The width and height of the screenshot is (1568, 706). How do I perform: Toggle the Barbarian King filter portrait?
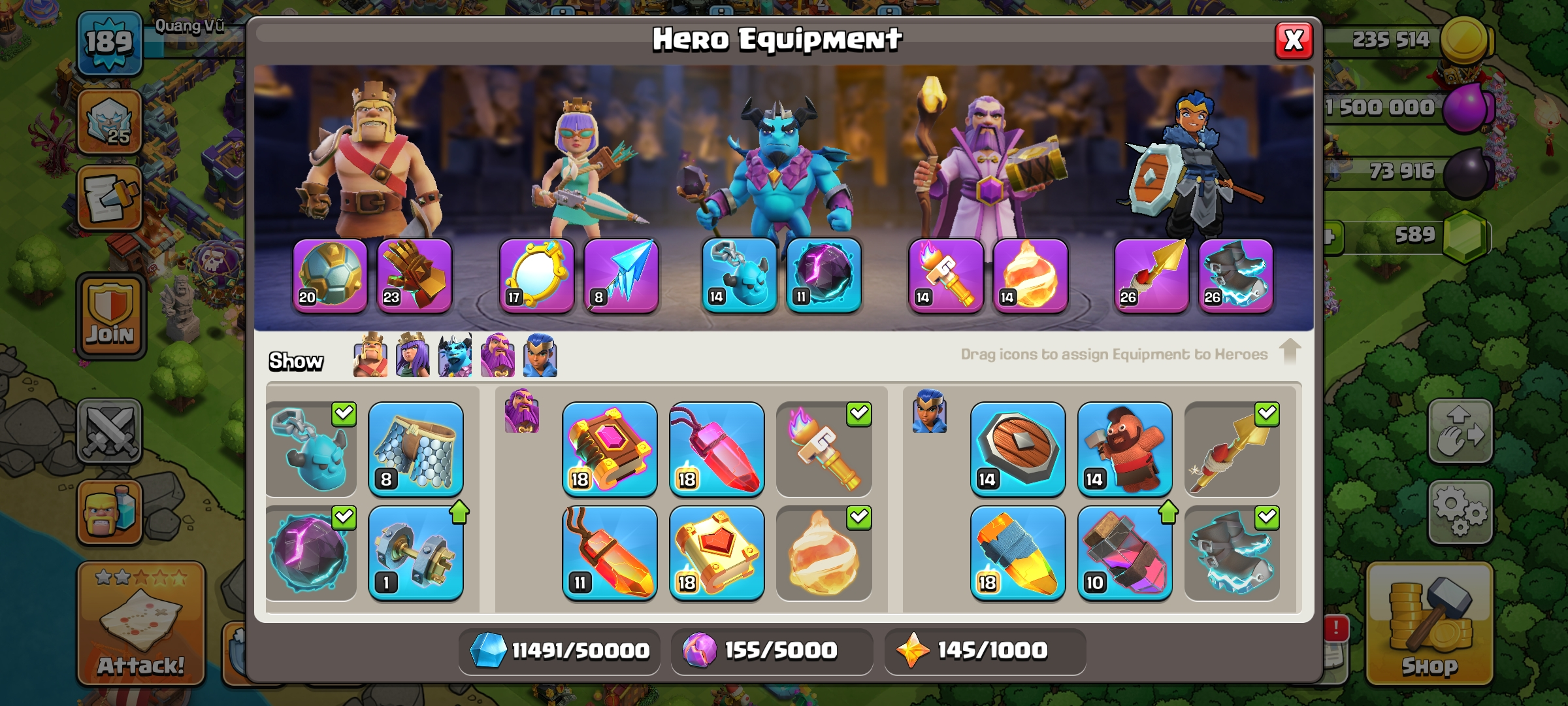(370, 355)
